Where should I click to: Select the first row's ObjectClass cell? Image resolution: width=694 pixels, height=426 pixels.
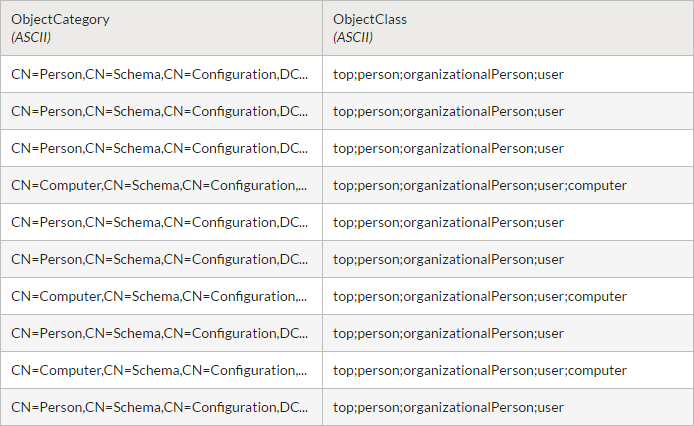[x=448, y=74]
